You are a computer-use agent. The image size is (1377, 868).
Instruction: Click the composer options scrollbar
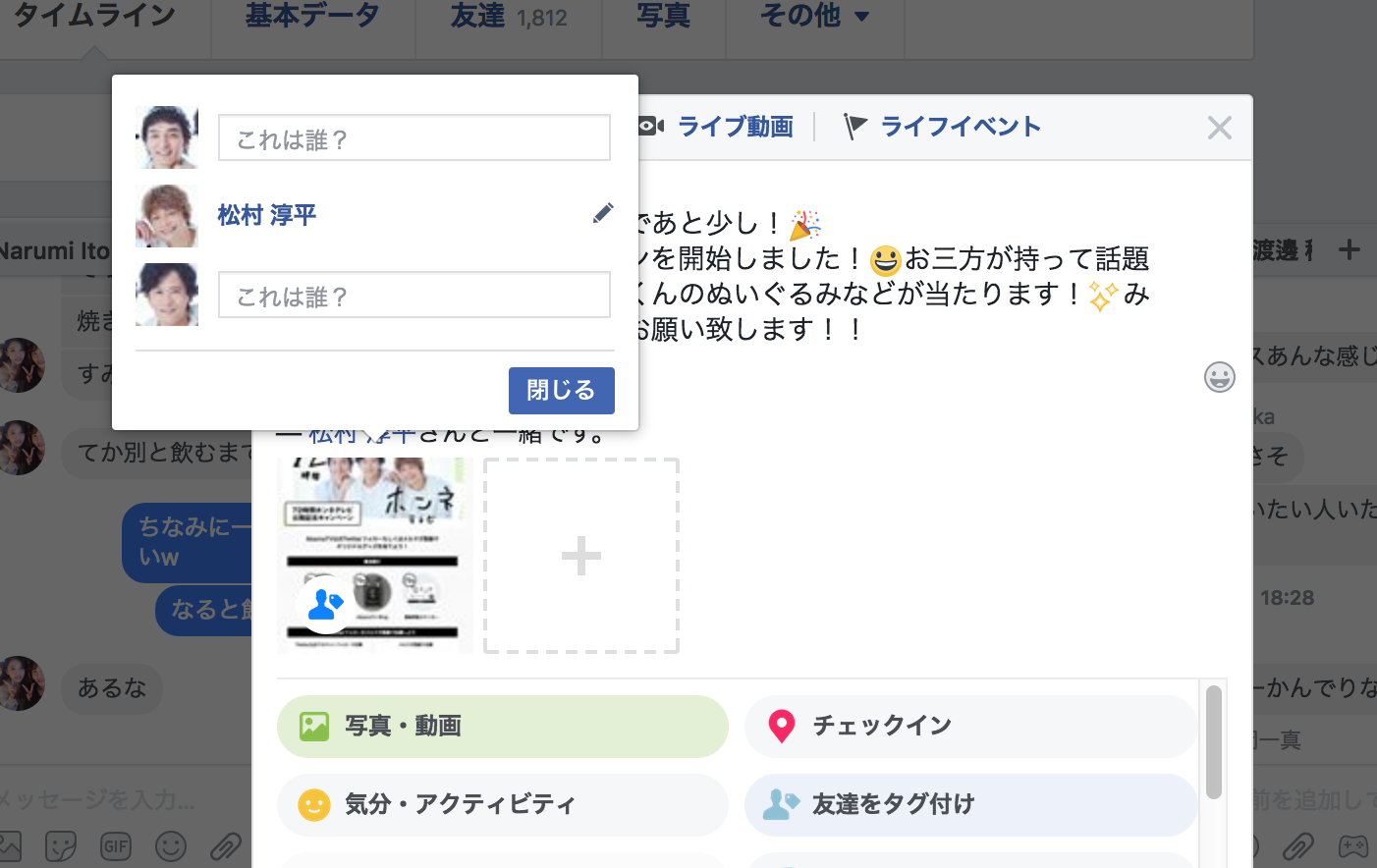1214,742
